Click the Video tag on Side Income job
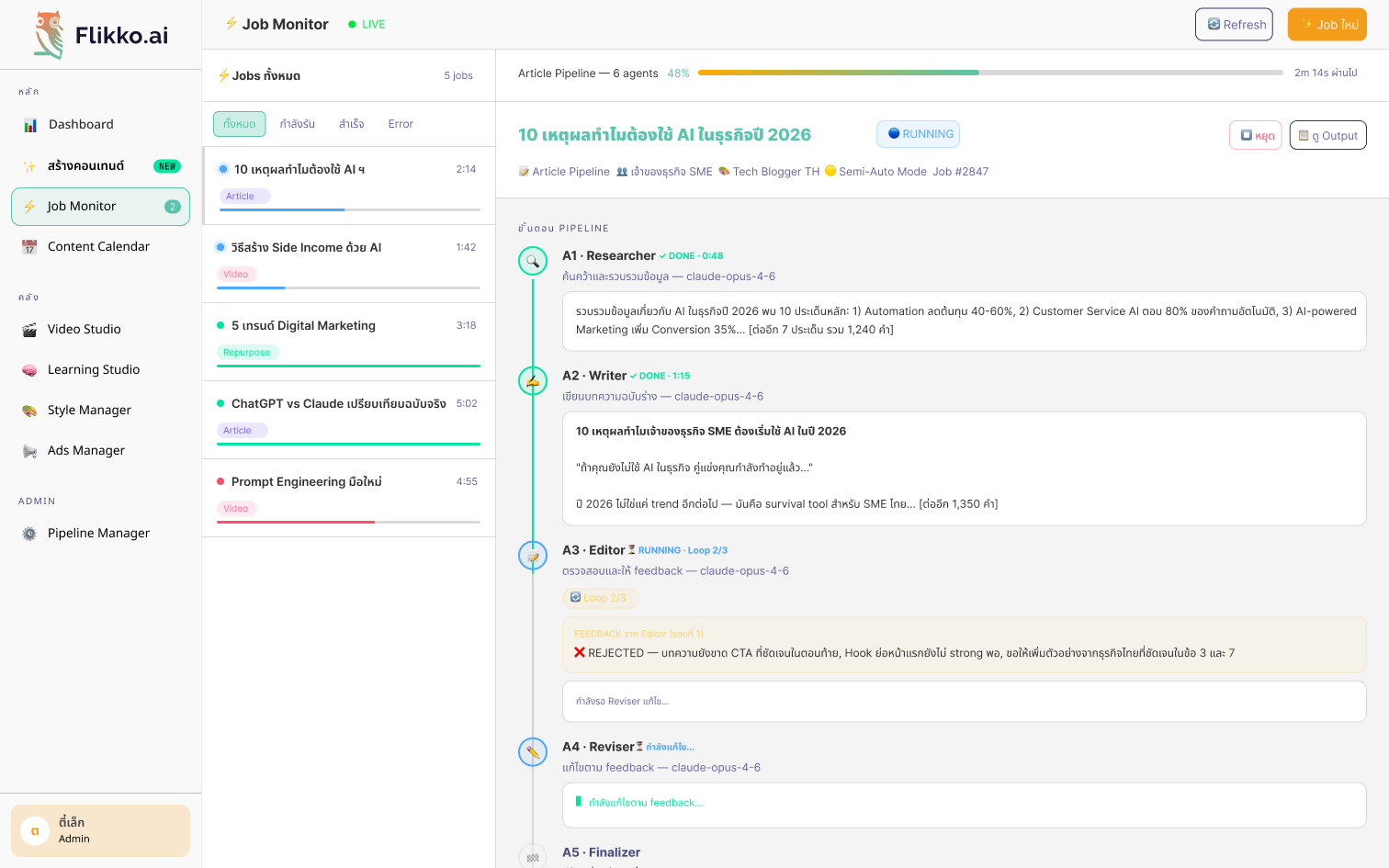The height and width of the screenshot is (868, 1389). click(236, 275)
